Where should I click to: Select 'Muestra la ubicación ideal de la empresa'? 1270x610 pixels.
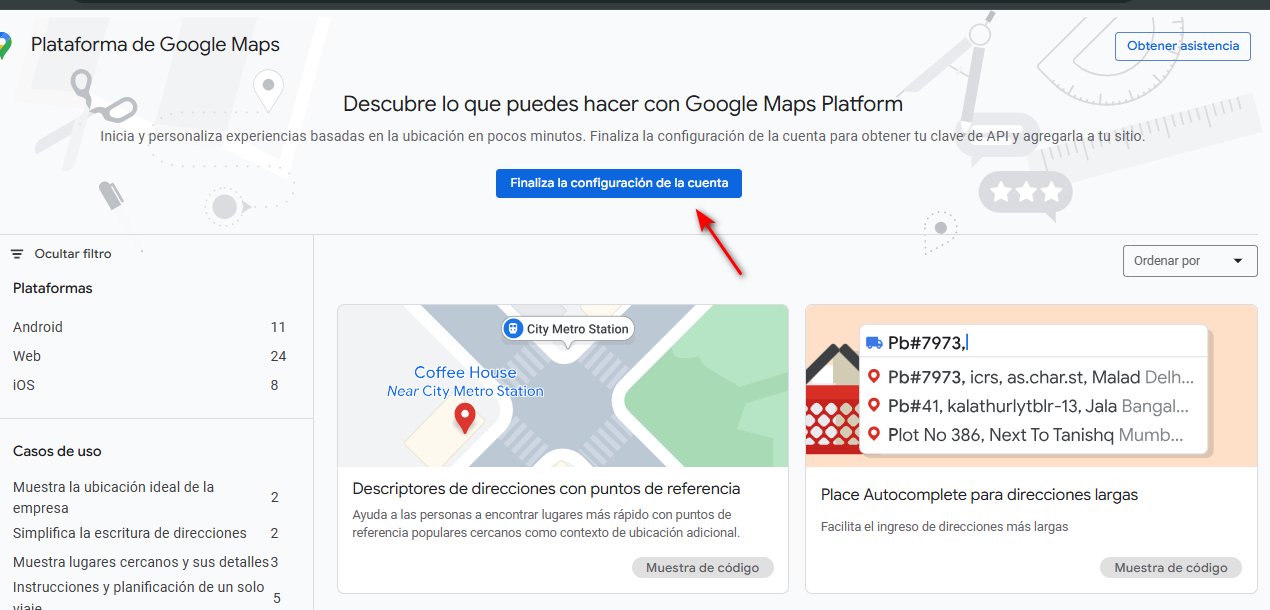coord(114,496)
